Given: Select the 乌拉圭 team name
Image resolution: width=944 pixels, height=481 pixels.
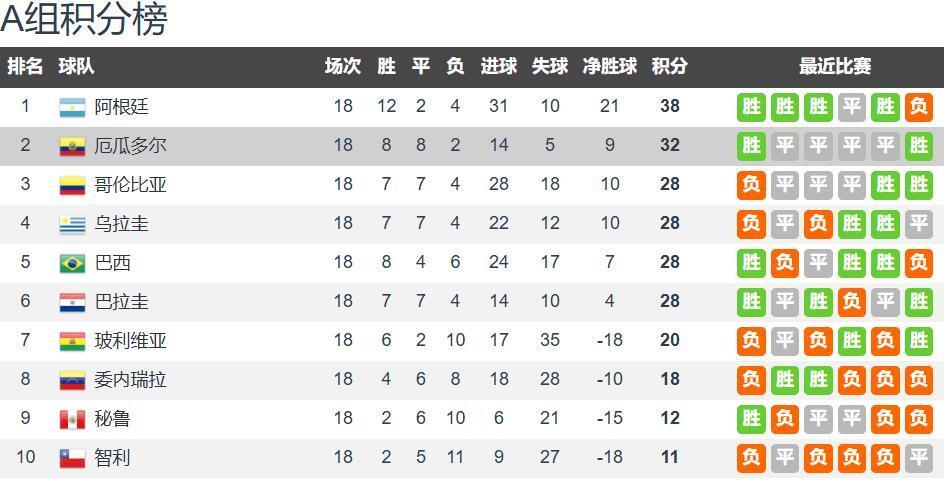Looking at the screenshot, I should (x=121, y=224).
